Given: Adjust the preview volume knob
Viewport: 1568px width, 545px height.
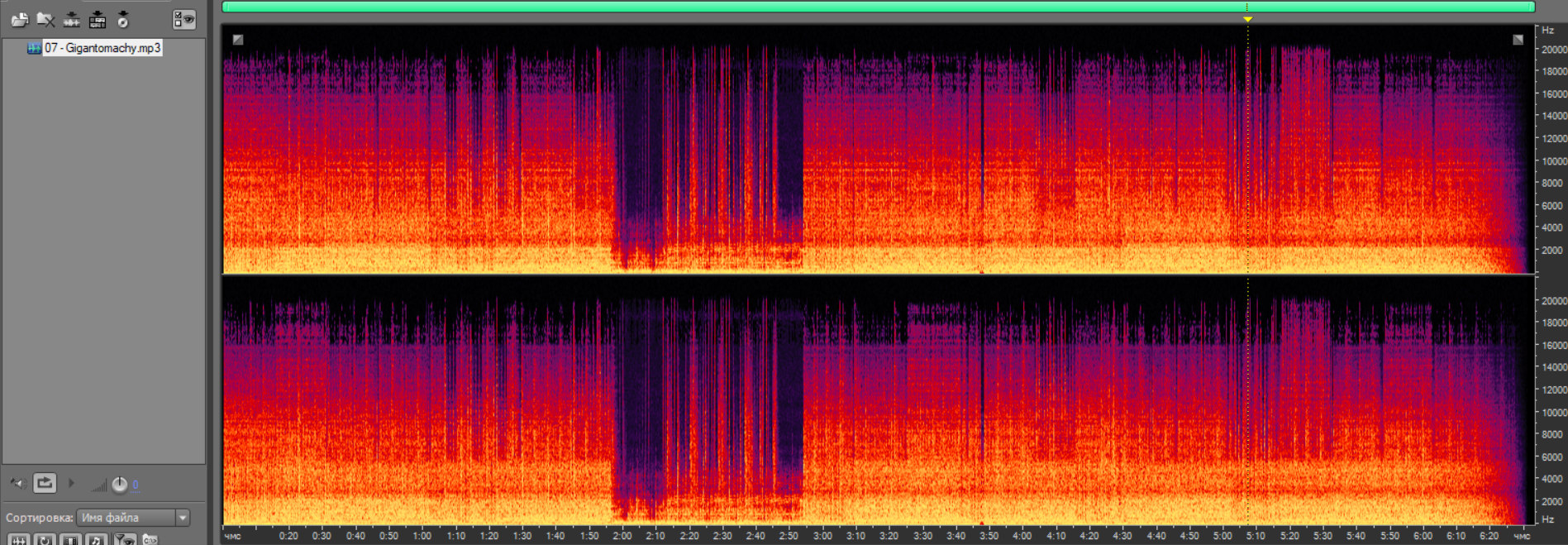Looking at the screenshot, I should 120,485.
